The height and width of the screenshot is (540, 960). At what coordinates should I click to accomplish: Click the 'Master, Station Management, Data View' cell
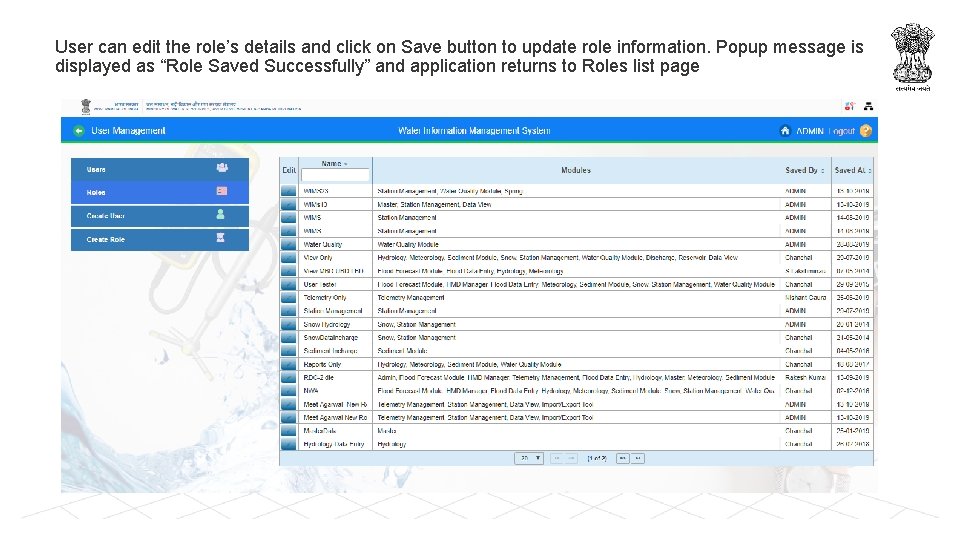[x=434, y=204]
